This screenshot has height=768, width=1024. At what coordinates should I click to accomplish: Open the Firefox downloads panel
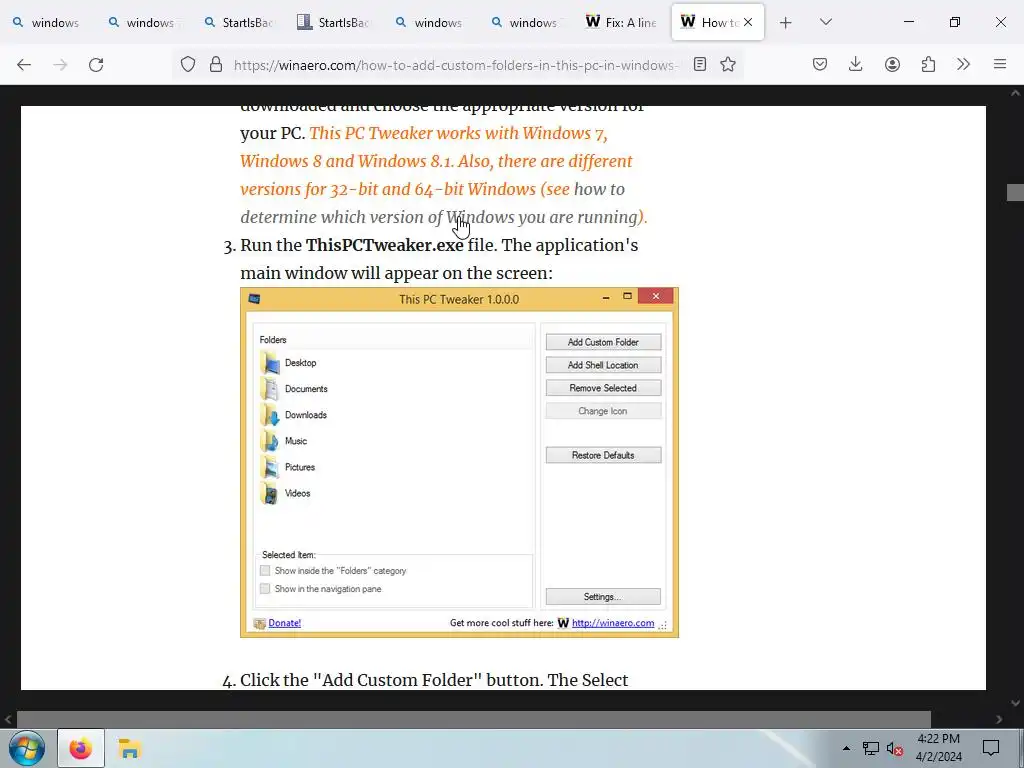[x=856, y=64]
